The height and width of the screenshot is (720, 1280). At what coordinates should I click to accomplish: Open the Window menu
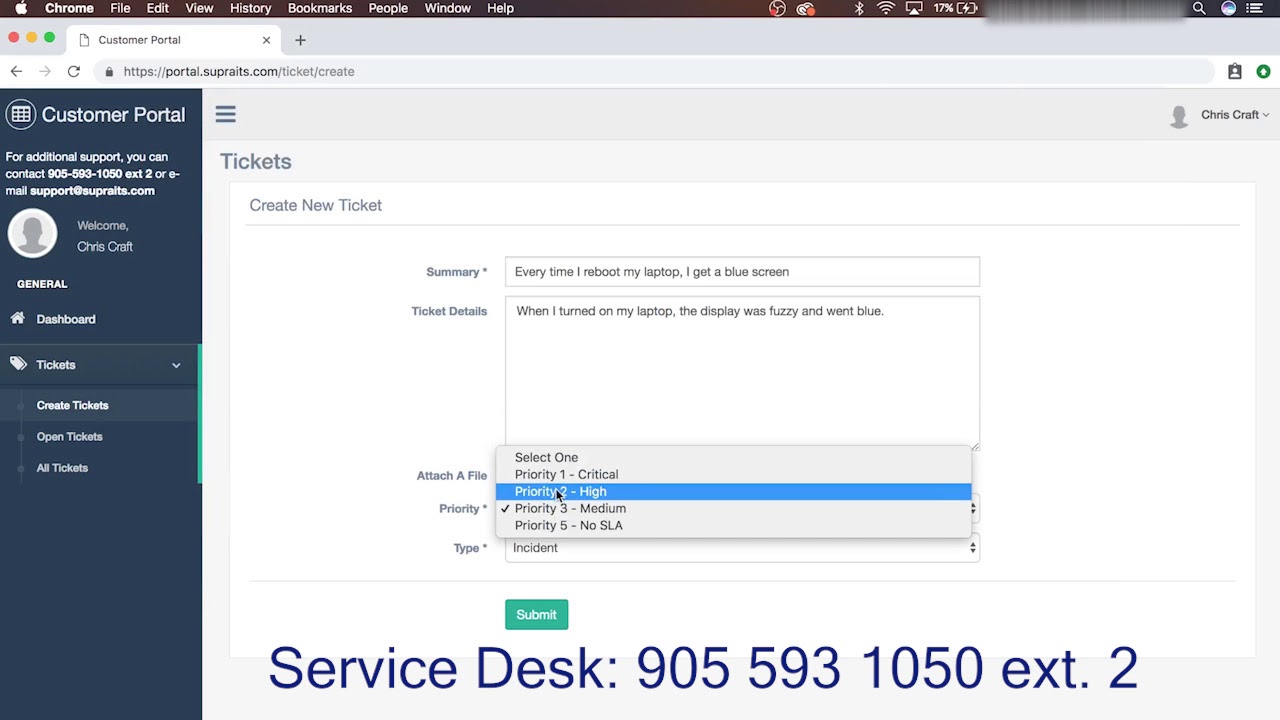447,8
